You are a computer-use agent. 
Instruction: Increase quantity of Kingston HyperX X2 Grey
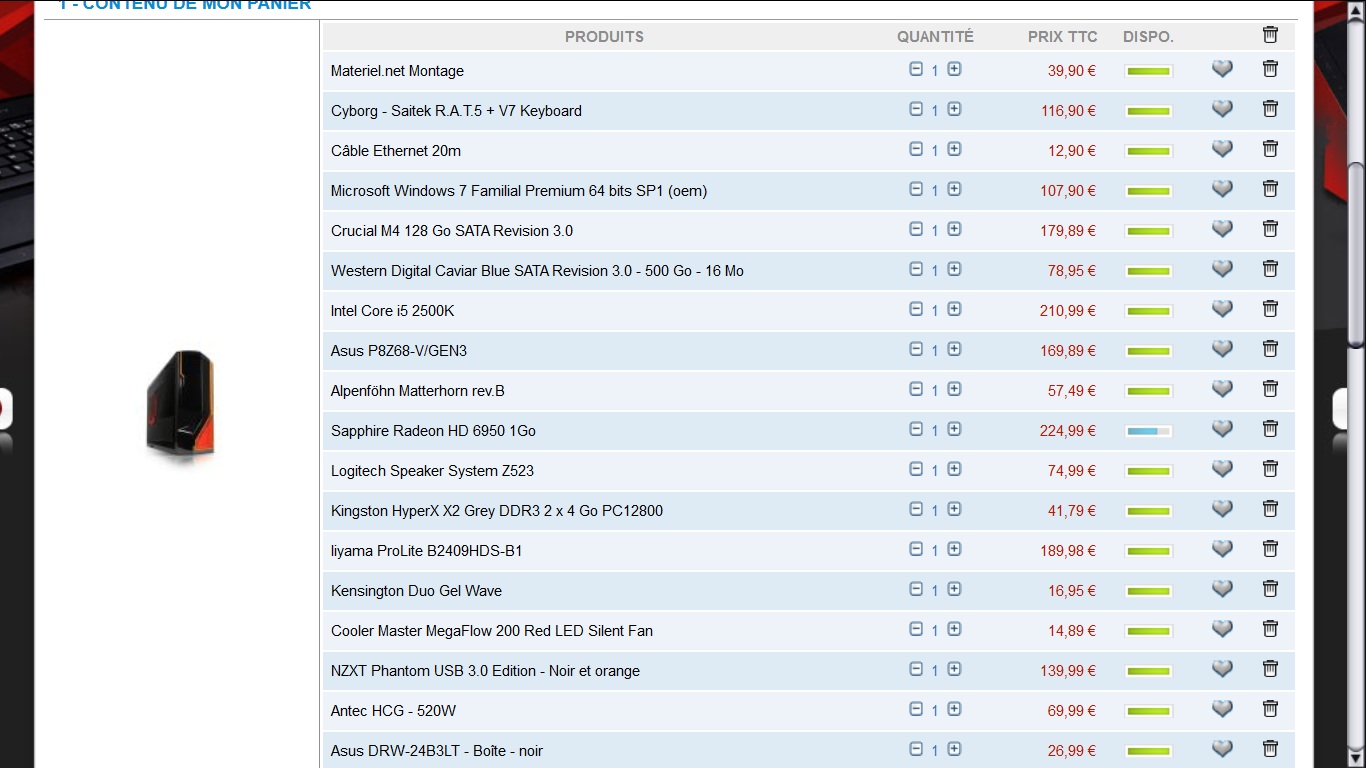click(x=954, y=509)
